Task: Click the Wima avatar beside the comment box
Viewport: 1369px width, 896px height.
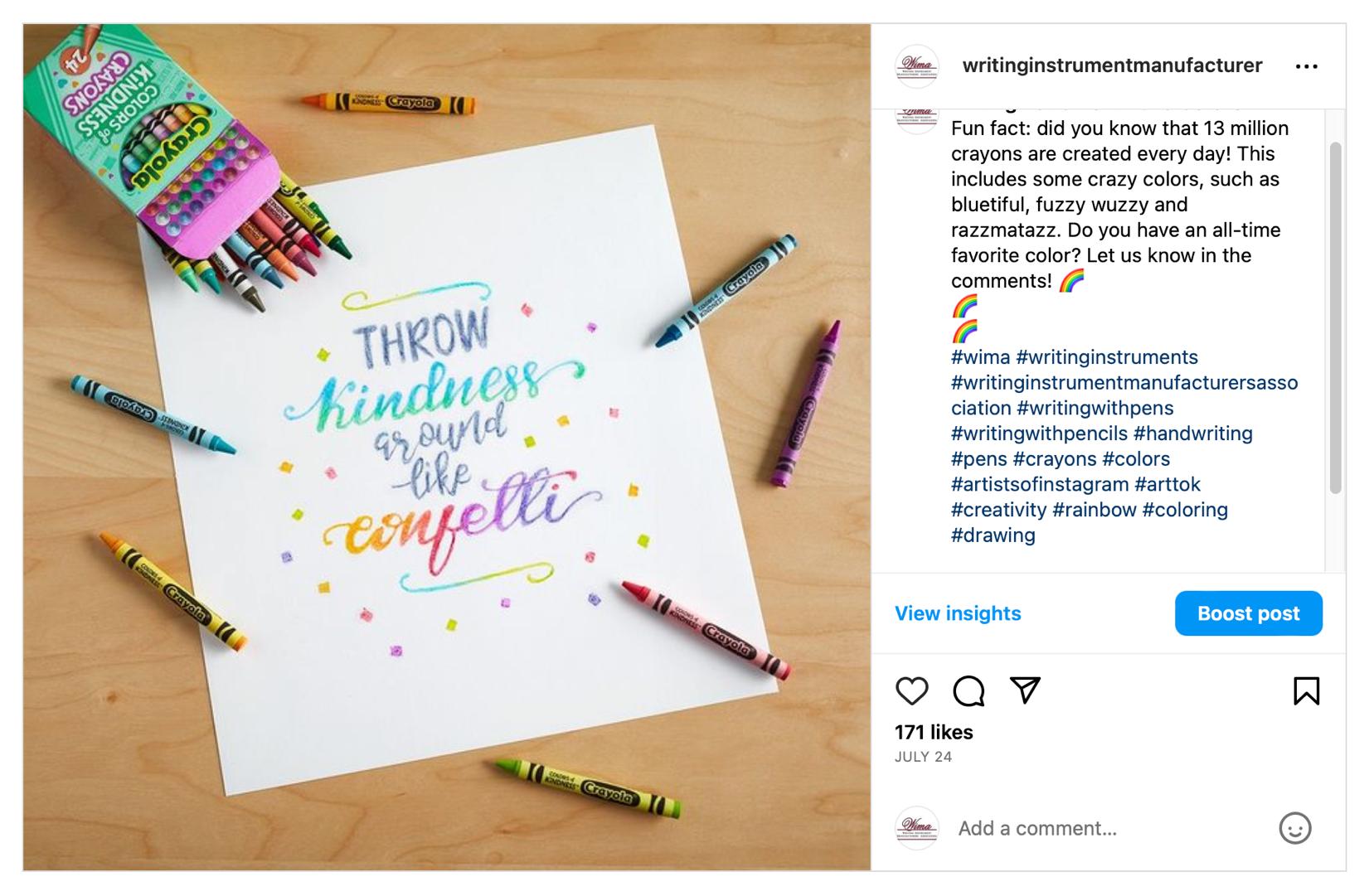Action: point(917,828)
